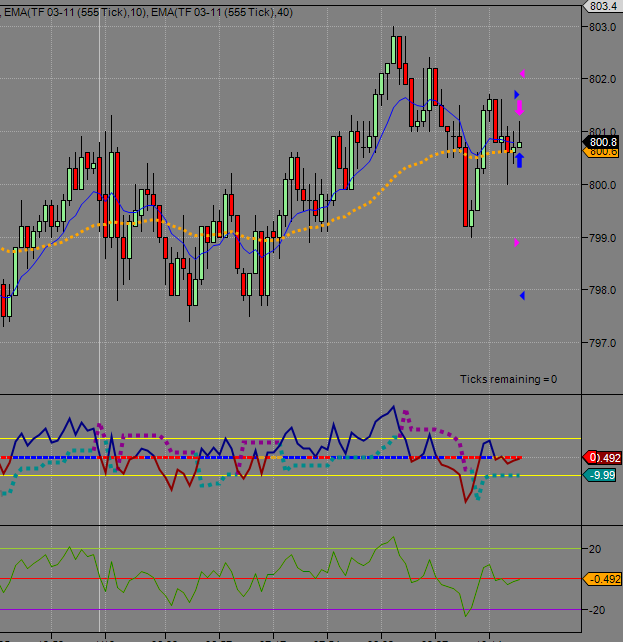The image size is (623, 642).
Task: Click the 803.4 price tag at chart top
Action: [601, 6]
